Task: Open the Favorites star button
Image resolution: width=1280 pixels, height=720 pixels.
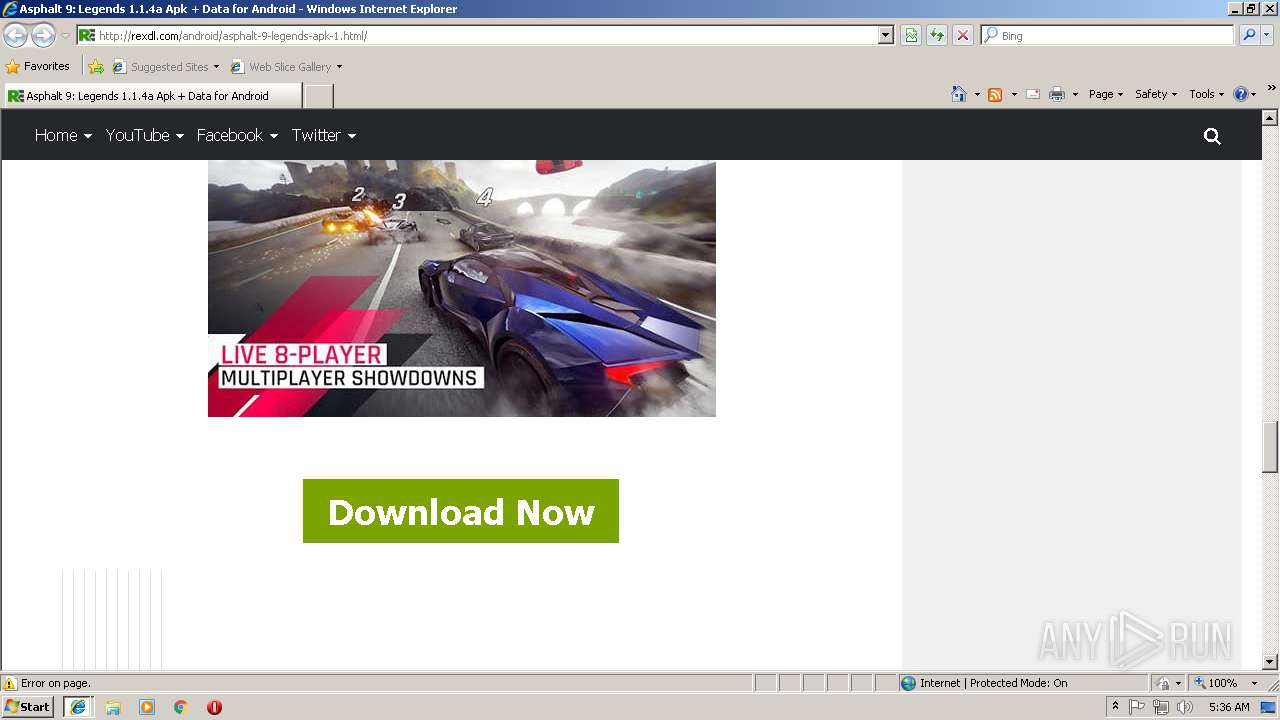Action: [38, 66]
